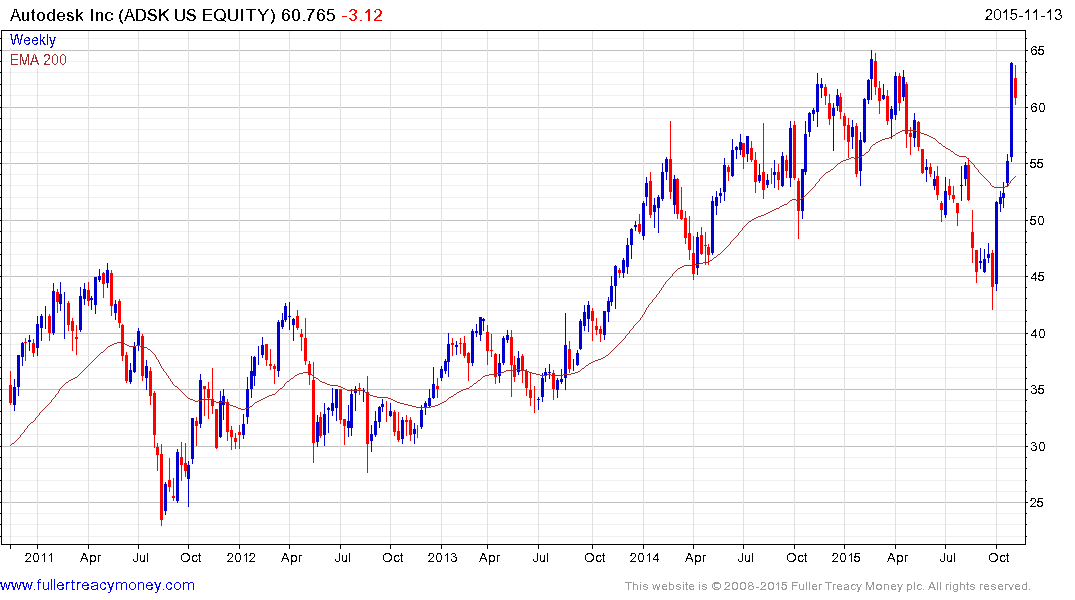This screenshot has height=600, width=1075.
Task: Open the www.fullertreacymoney.com link
Action: click(x=97, y=585)
